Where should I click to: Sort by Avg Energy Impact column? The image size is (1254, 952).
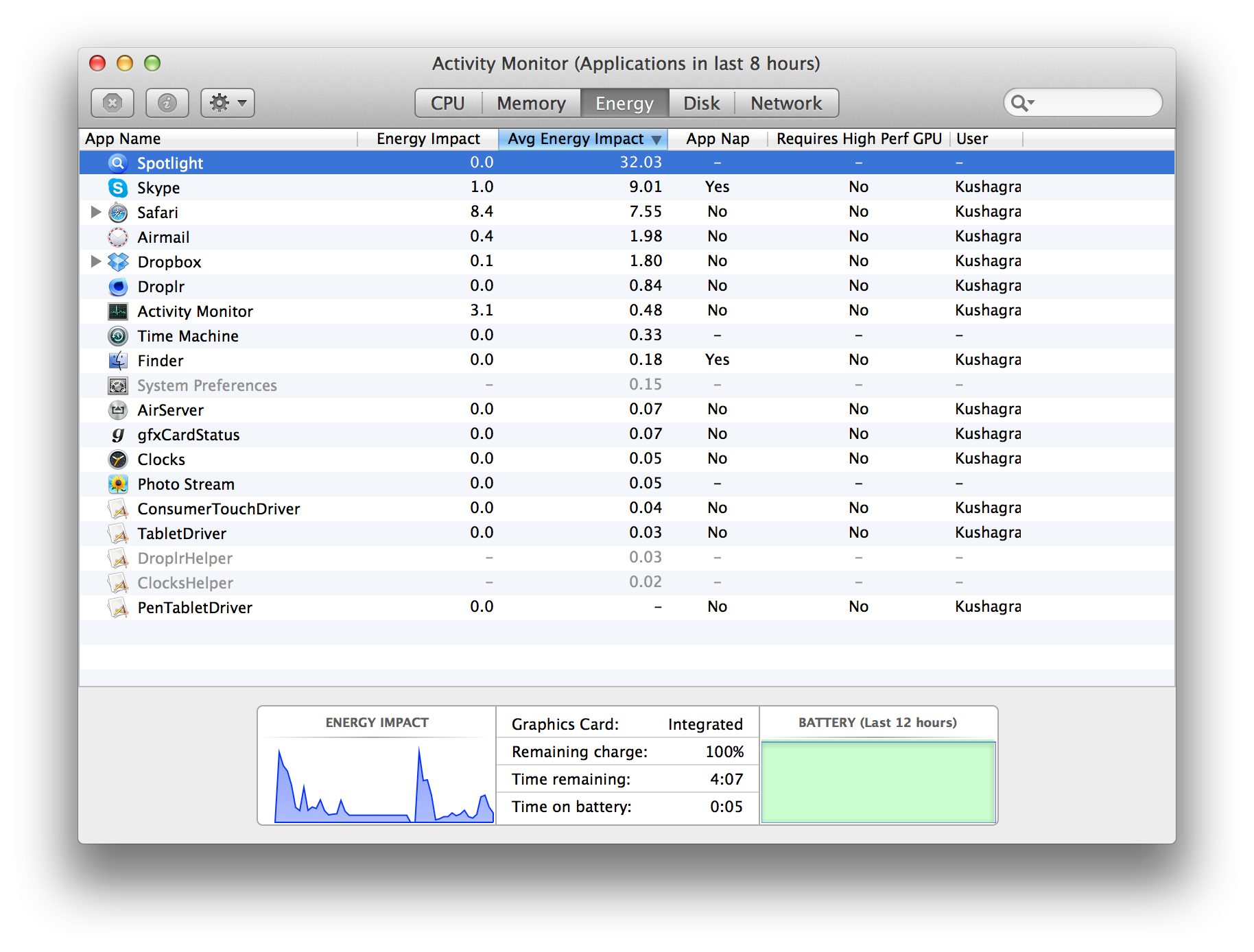point(583,139)
